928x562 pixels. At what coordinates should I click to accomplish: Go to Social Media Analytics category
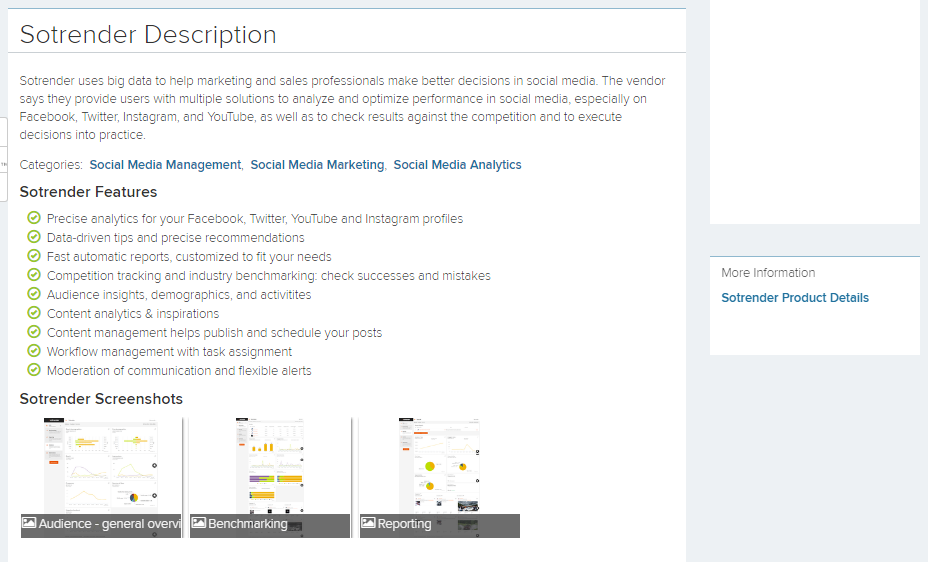click(457, 165)
